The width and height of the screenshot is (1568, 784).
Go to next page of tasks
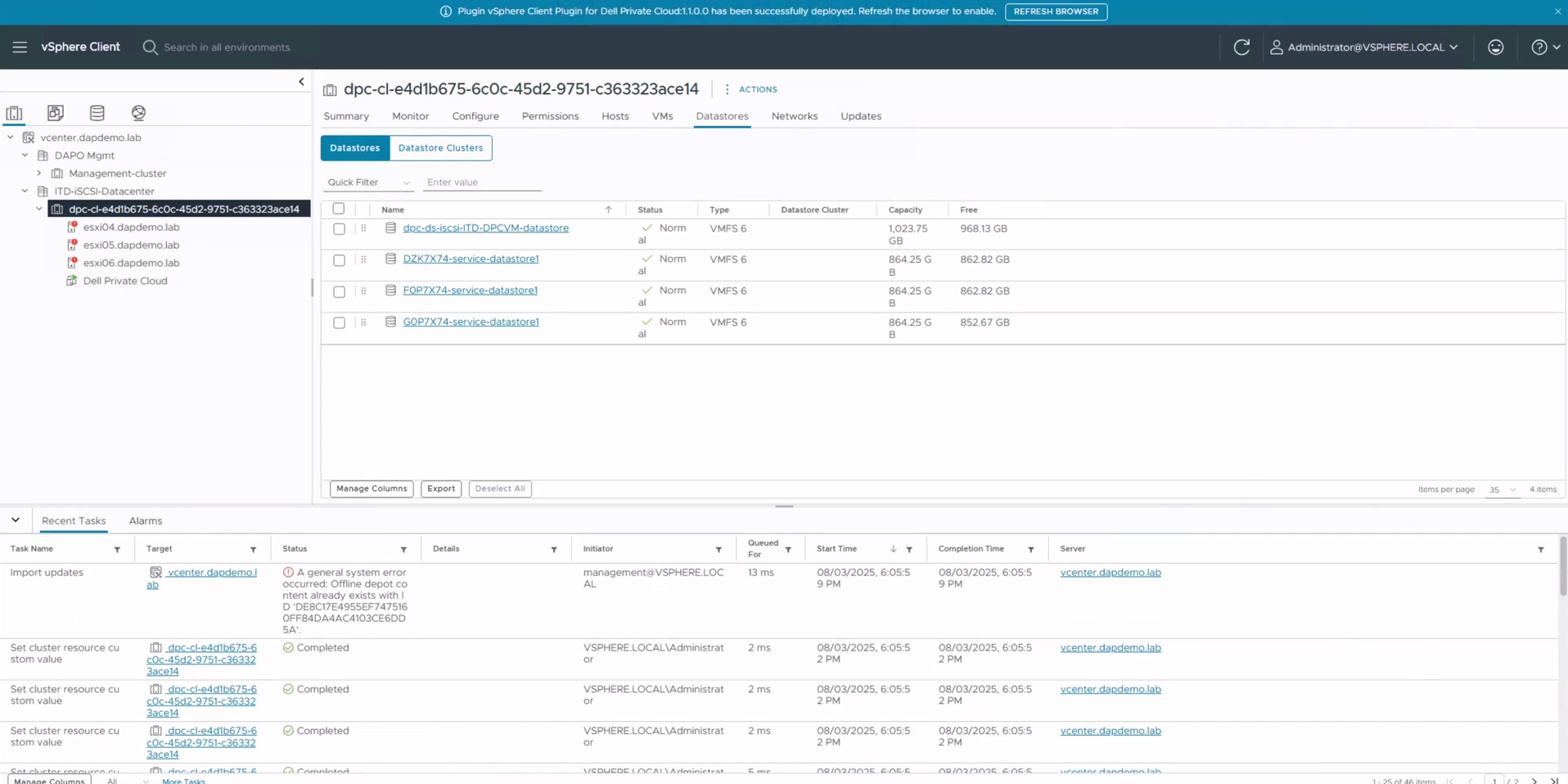1534,781
